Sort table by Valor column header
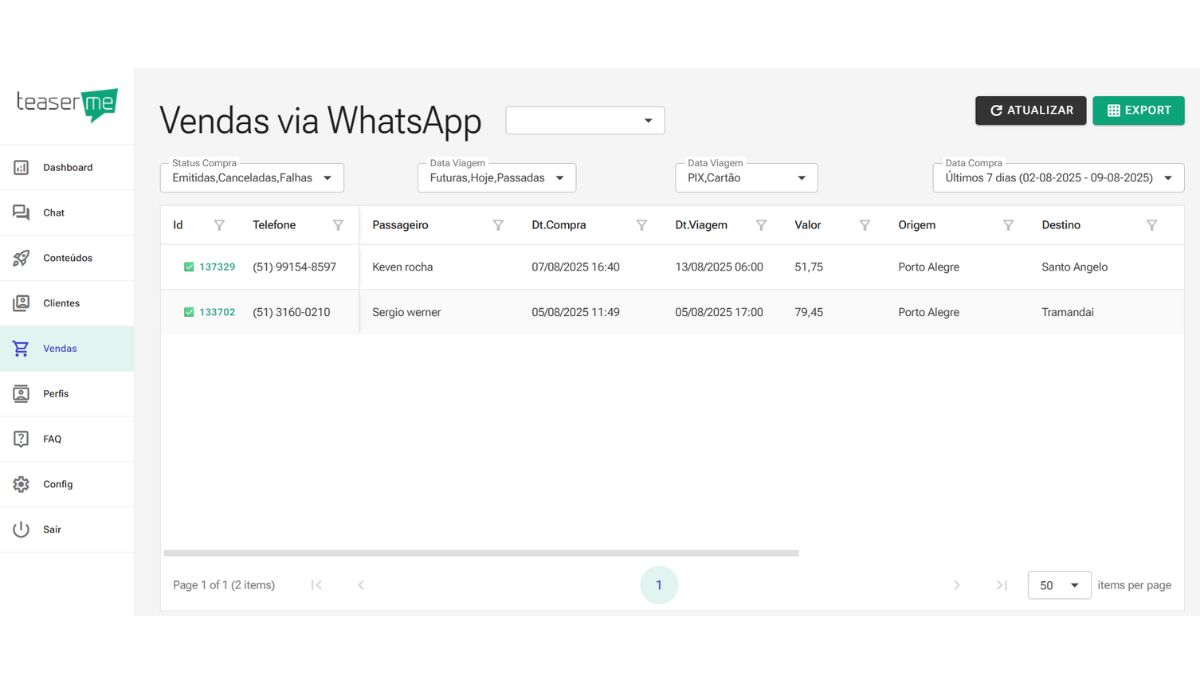 pos(808,225)
